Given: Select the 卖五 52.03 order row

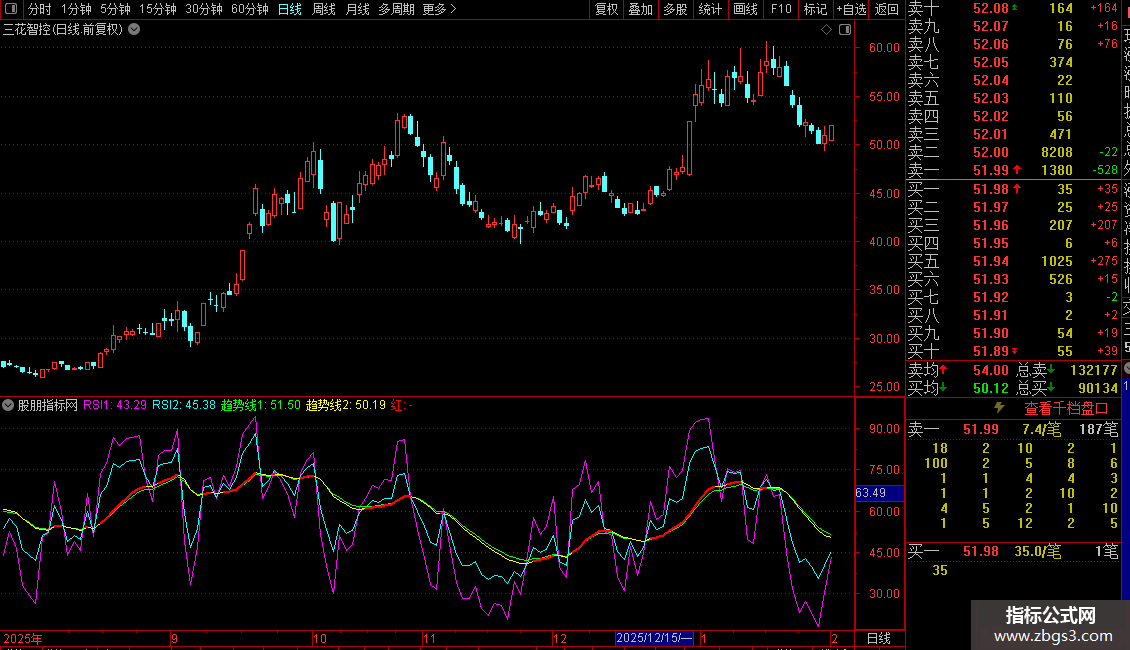Looking at the screenshot, I should click(1014, 98).
